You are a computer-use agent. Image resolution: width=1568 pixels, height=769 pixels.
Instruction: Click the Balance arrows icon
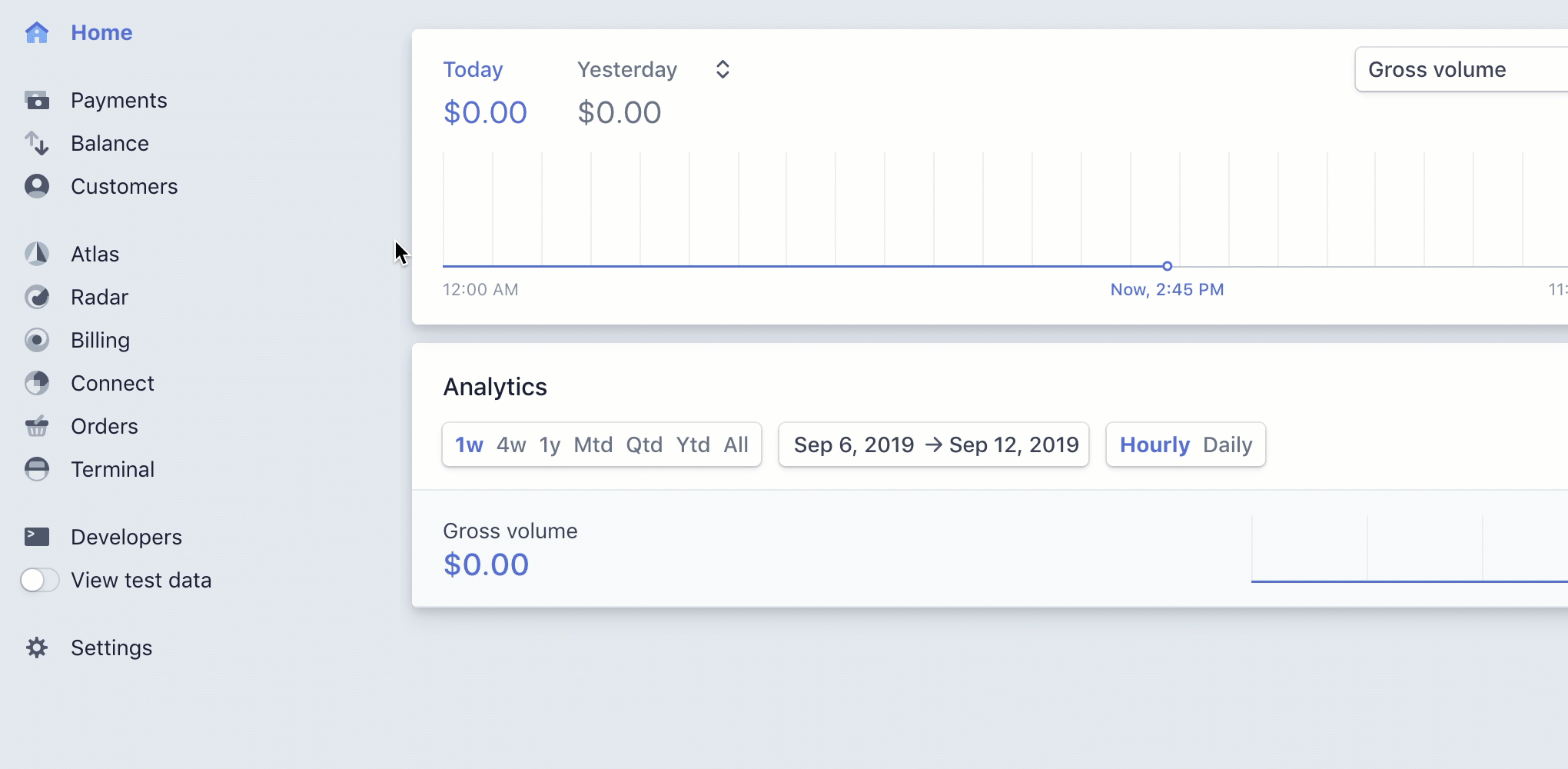(37, 144)
